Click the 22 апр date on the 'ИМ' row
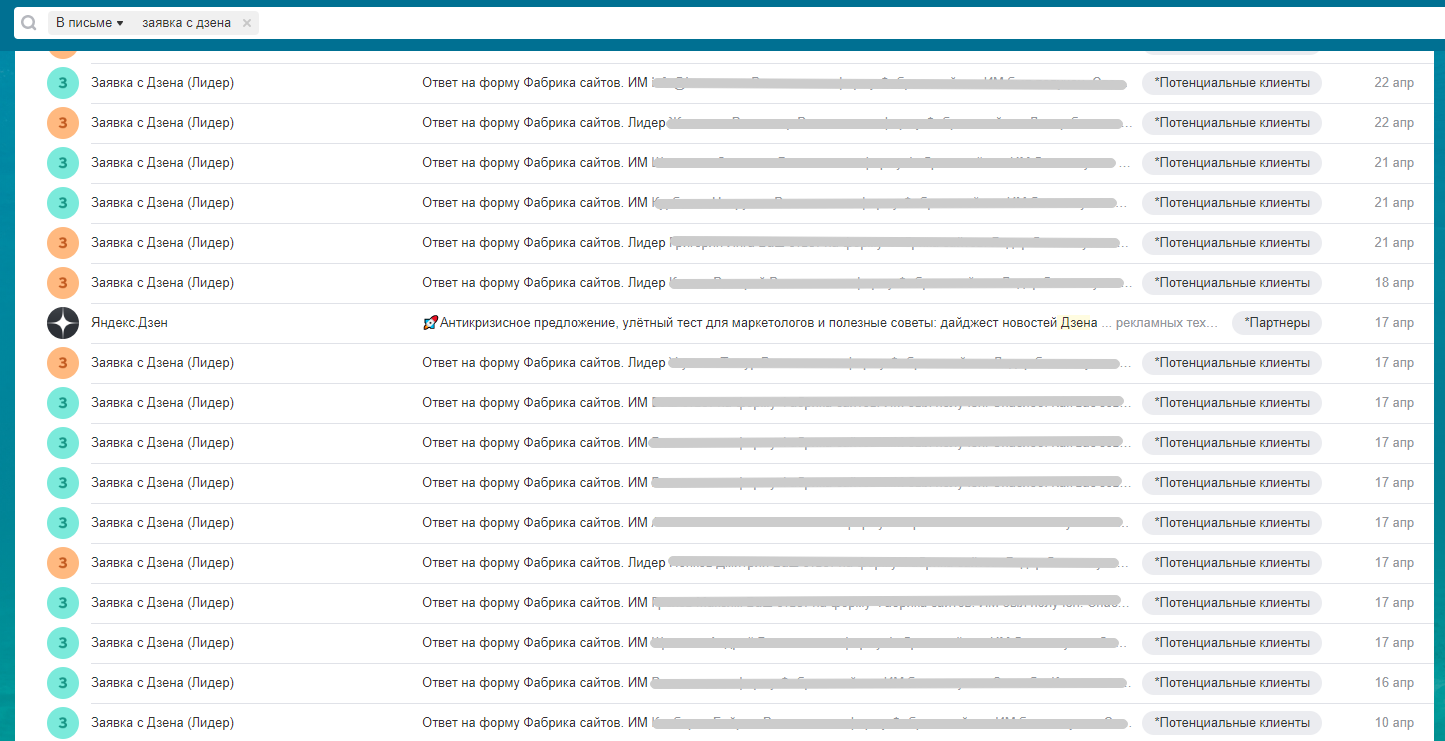The image size is (1445, 741). [1394, 83]
